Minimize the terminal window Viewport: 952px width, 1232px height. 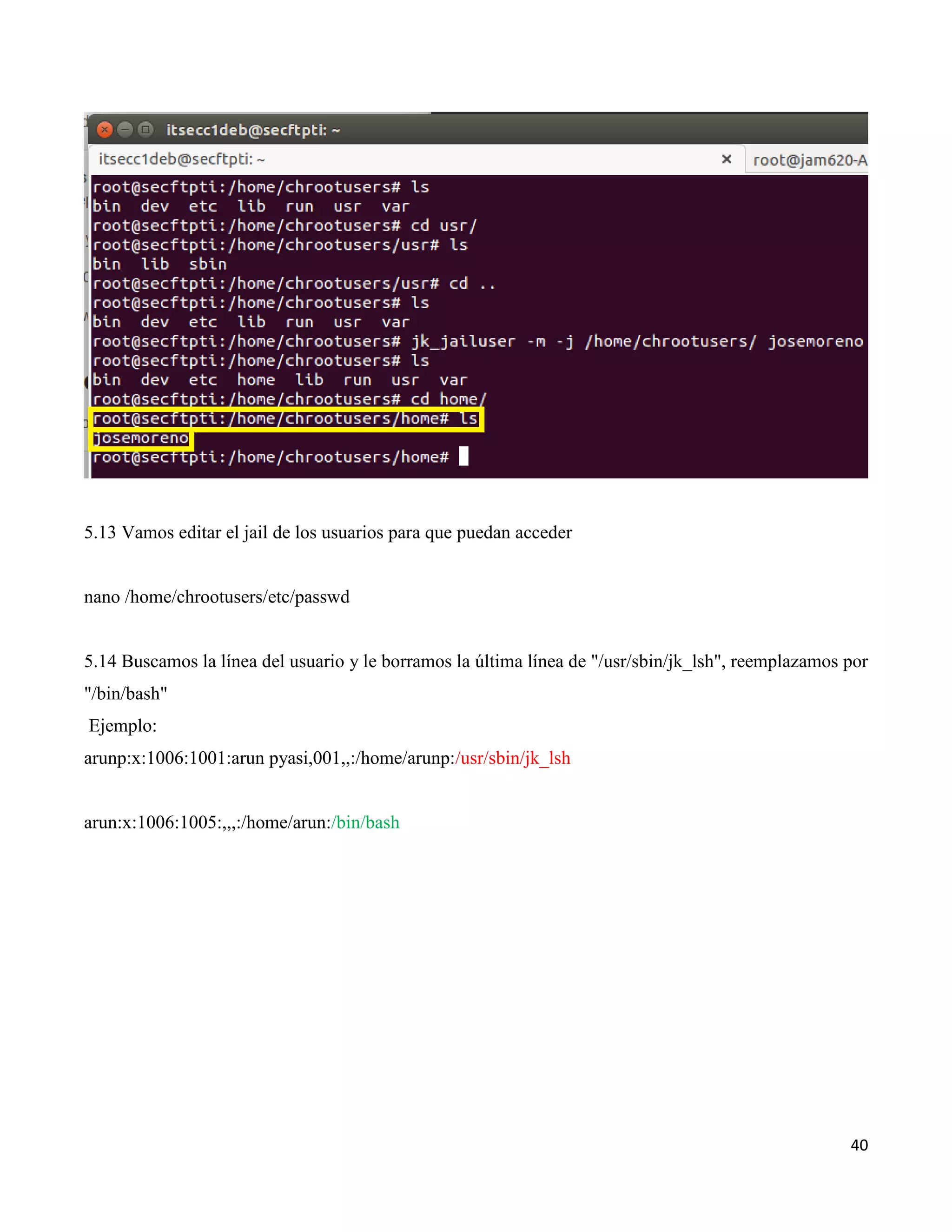[125, 130]
